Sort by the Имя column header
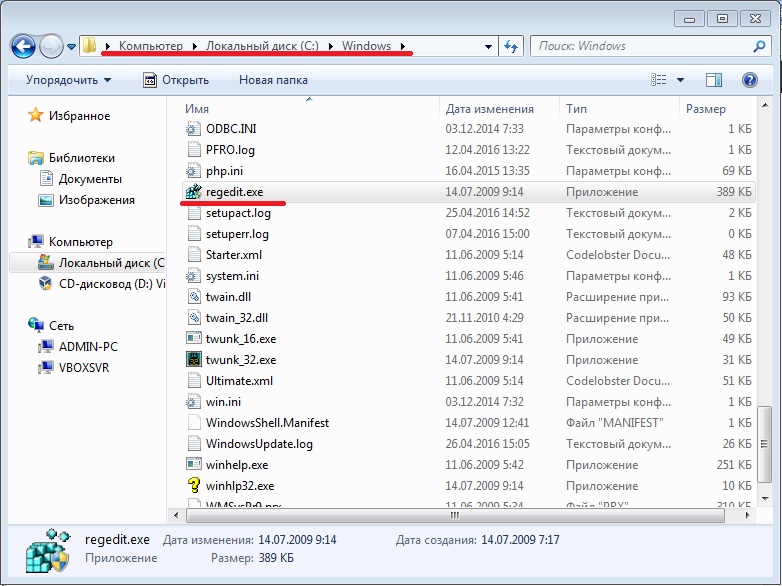This screenshot has width=782, height=586. (196, 108)
